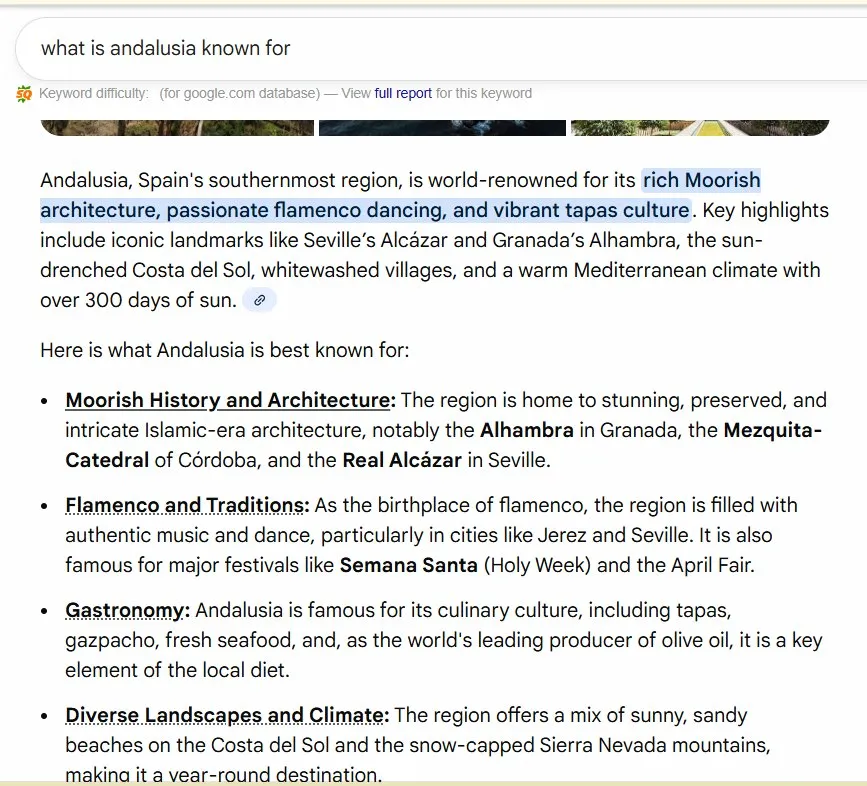Image resolution: width=867 pixels, height=786 pixels.
Task: Click the Keyword difficulty label
Action: [94, 94]
